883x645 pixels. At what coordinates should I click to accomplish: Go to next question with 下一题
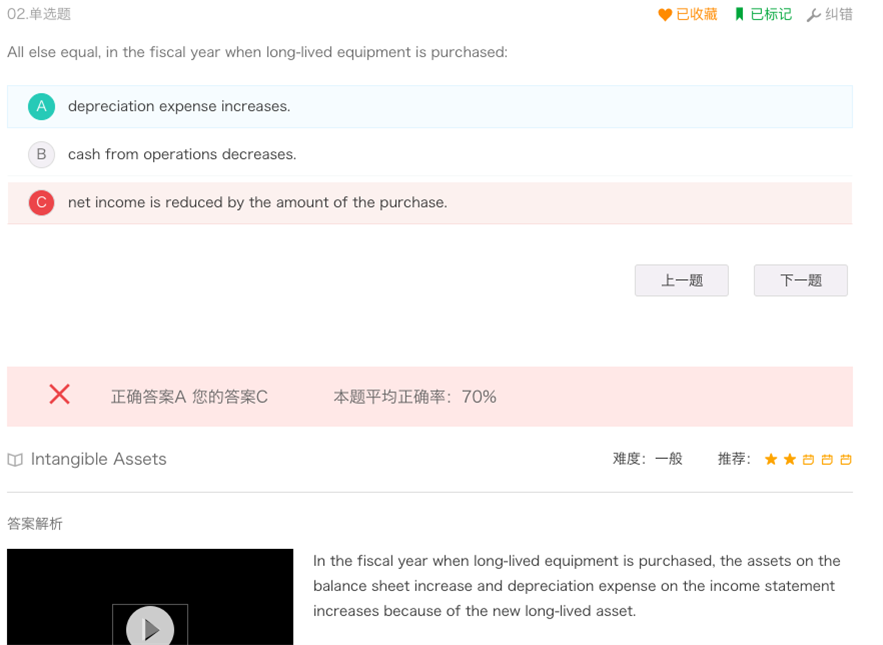click(x=801, y=280)
